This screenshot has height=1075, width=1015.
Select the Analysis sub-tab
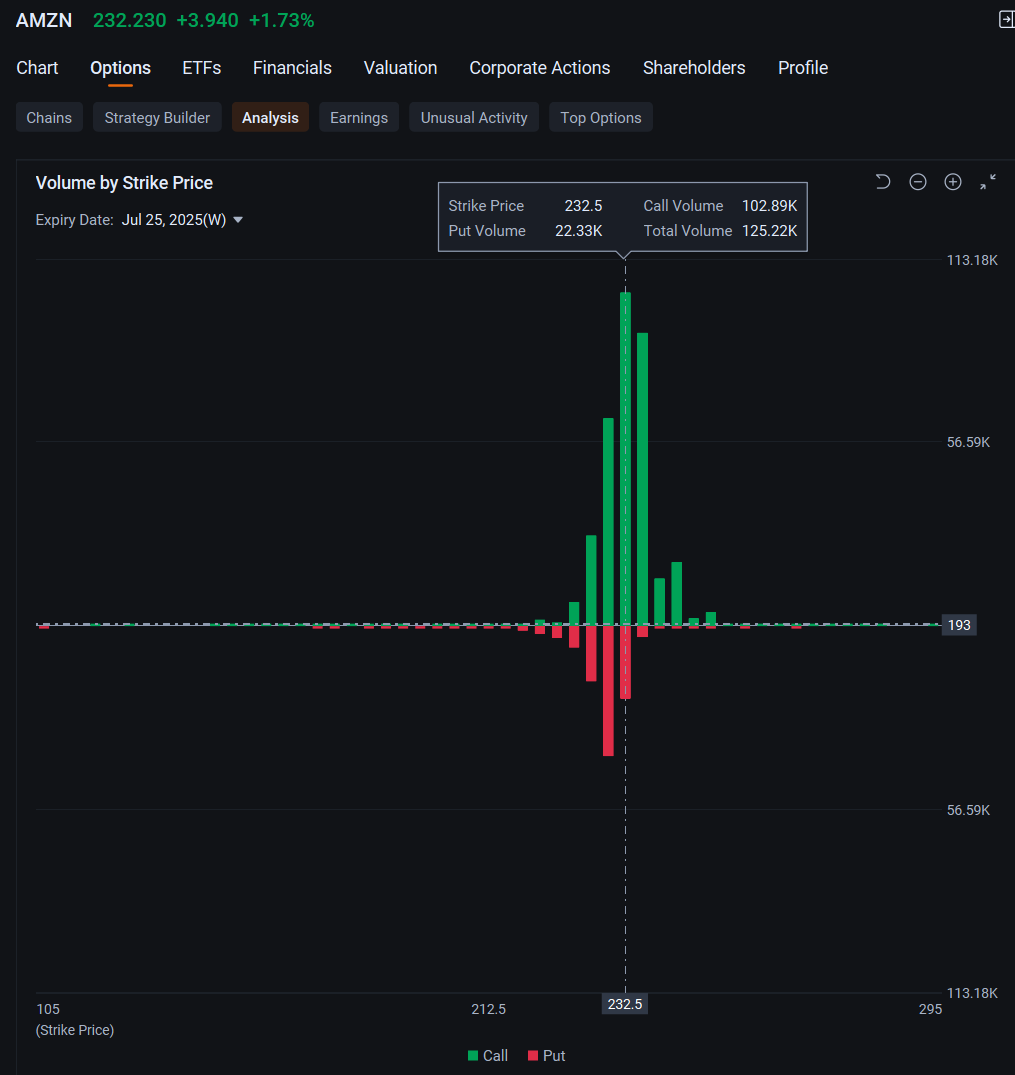(270, 117)
